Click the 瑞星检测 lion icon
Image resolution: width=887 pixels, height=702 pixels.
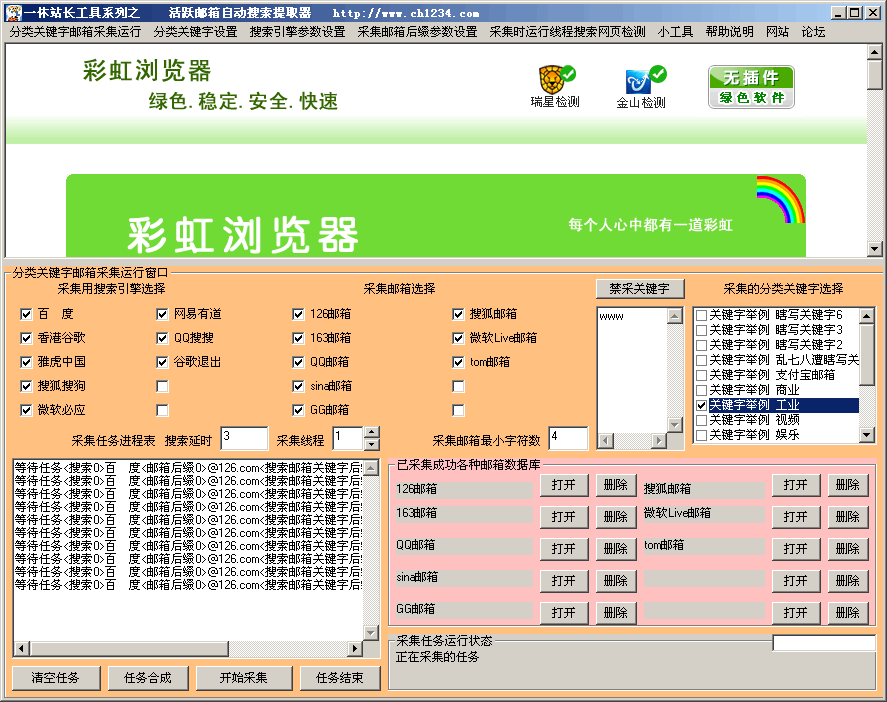pos(553,80)
